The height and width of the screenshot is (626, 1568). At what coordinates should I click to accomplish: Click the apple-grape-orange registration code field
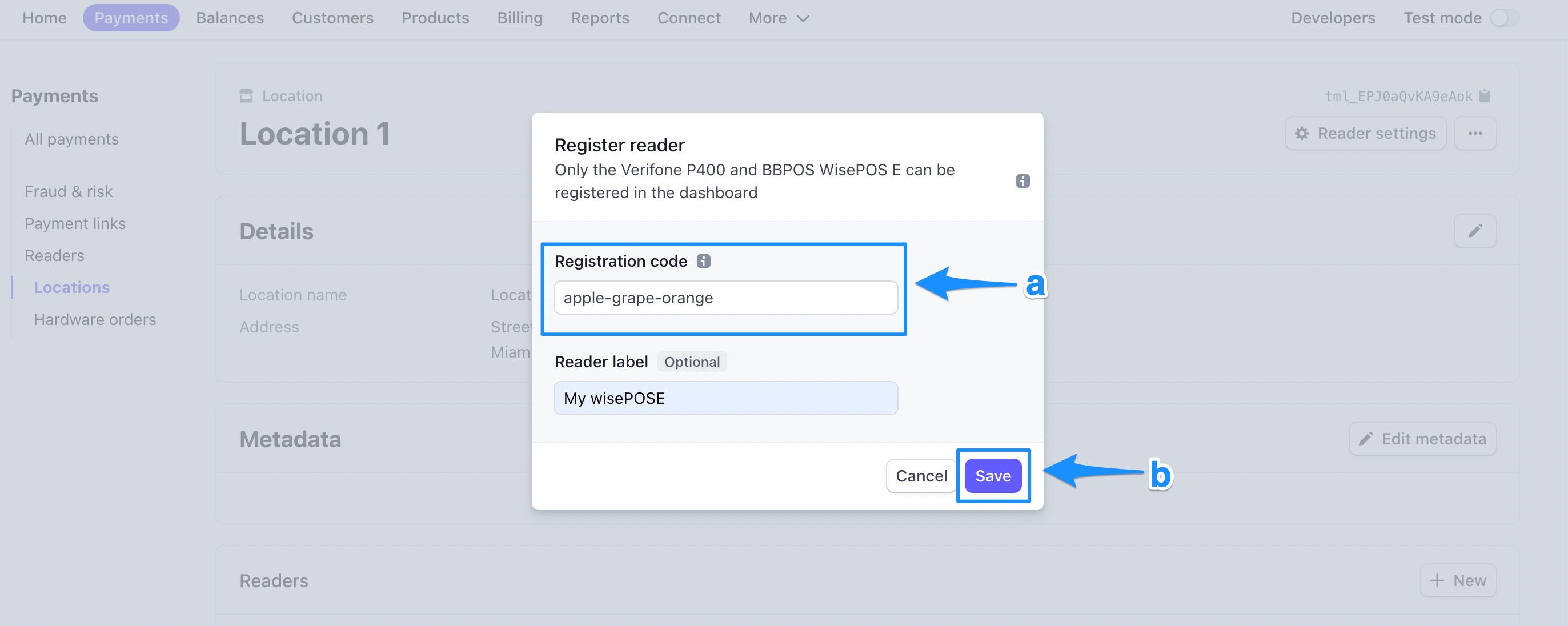click(725, 298)
